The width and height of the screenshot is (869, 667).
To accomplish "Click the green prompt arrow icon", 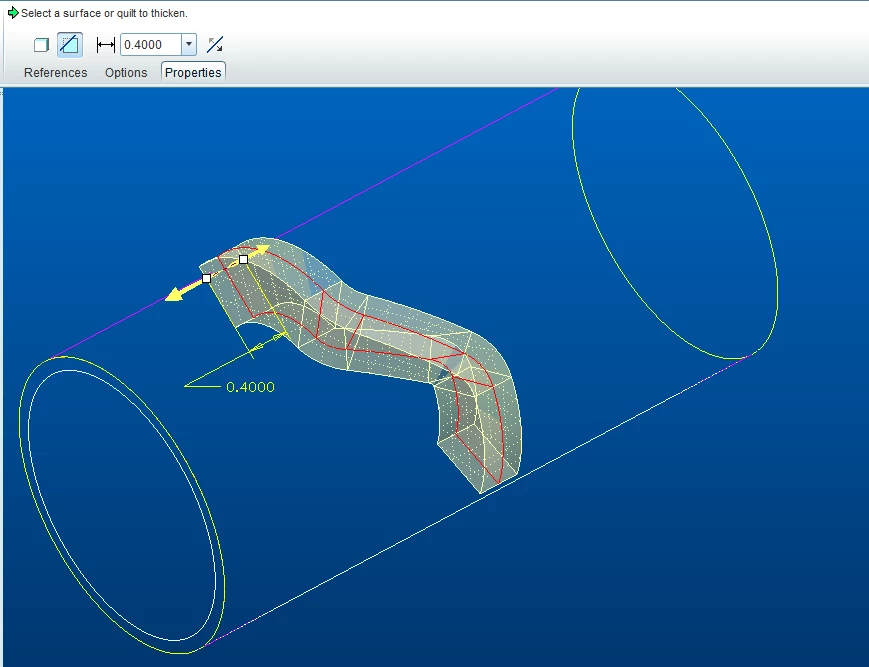I will [x=13, y=13].
